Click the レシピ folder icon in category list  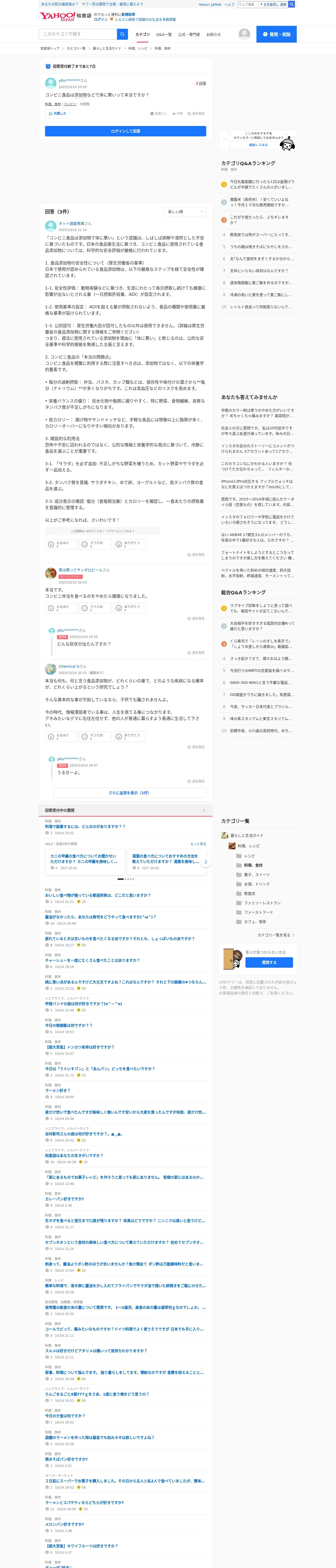tap(238, 856)
